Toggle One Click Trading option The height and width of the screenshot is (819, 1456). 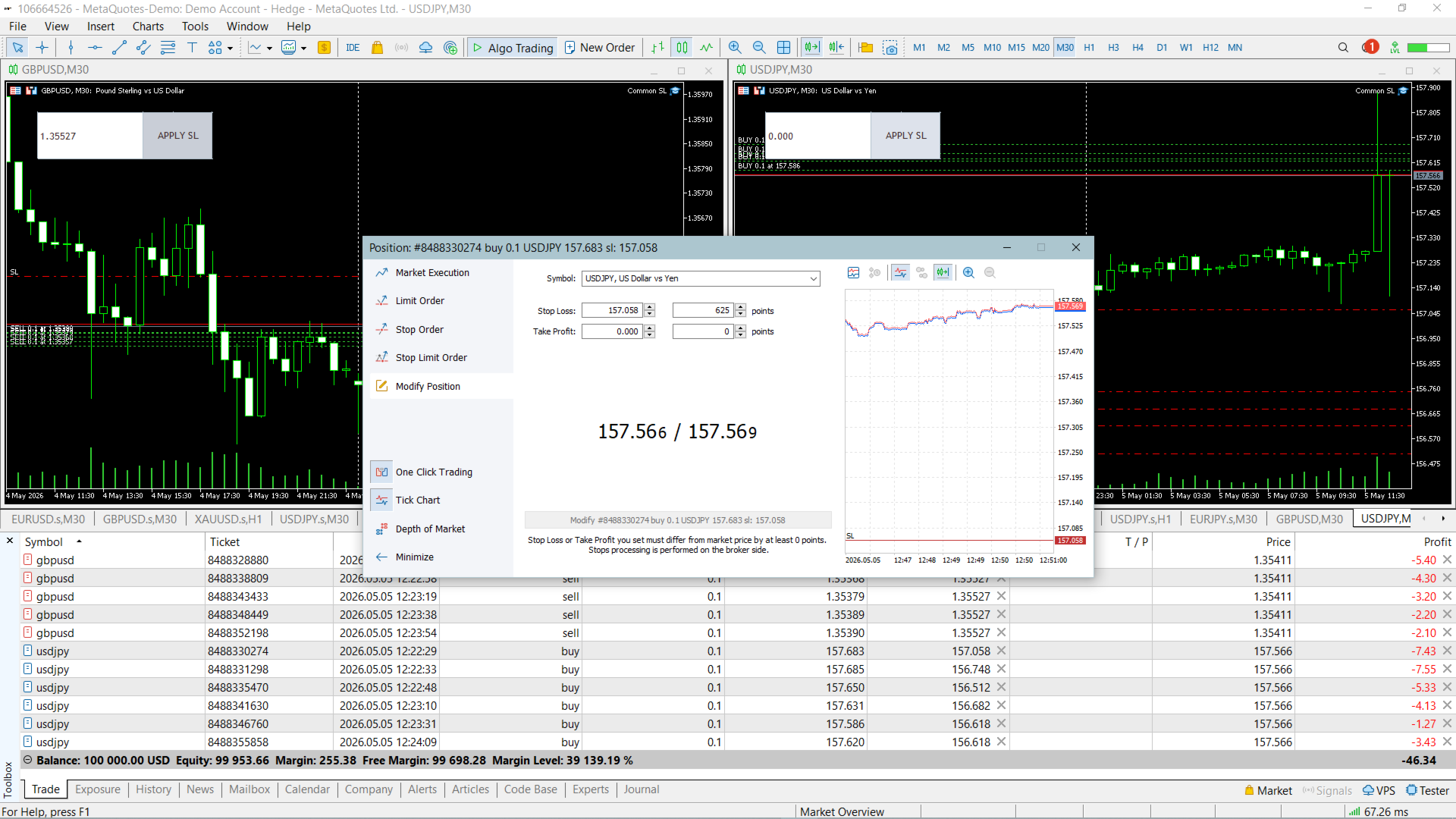(x=434, y=472)
